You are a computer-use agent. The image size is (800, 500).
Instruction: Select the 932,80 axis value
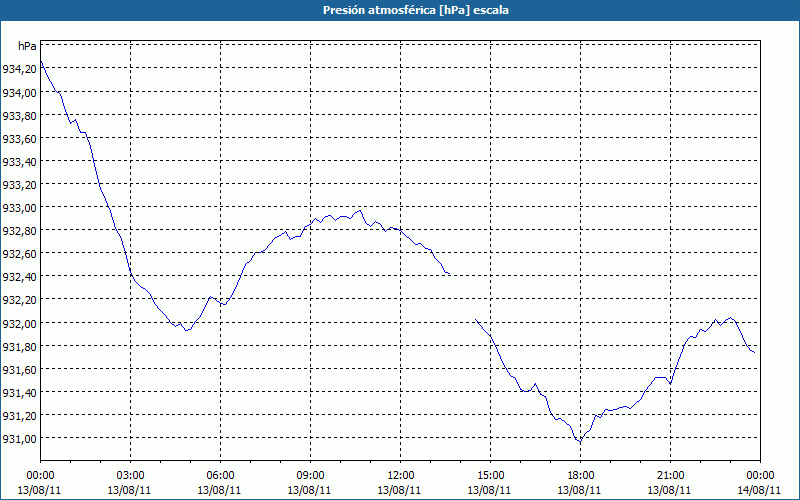20,231
